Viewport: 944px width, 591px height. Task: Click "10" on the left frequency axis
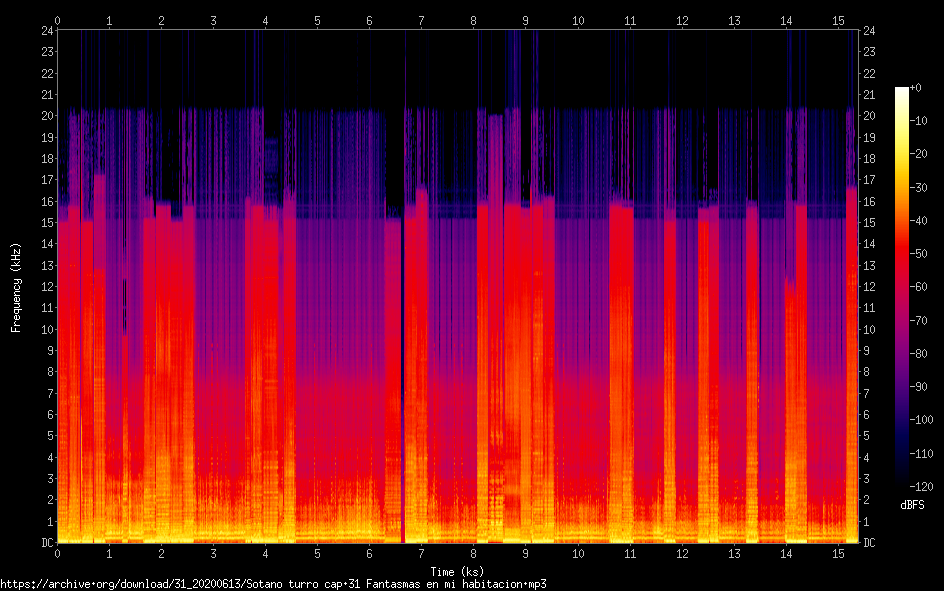click(48, 330)
